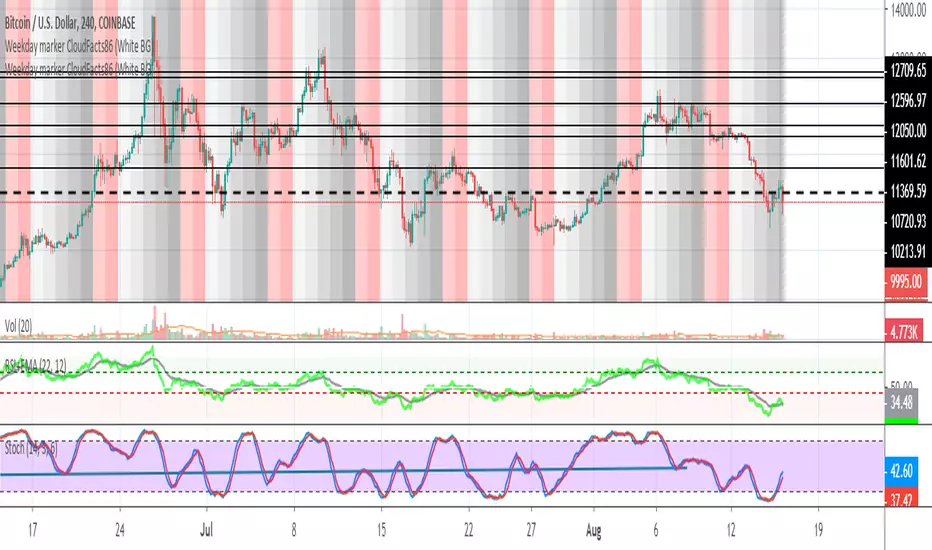
Task: Click the 15 date label on time axis
Action: tap(381, 530)
